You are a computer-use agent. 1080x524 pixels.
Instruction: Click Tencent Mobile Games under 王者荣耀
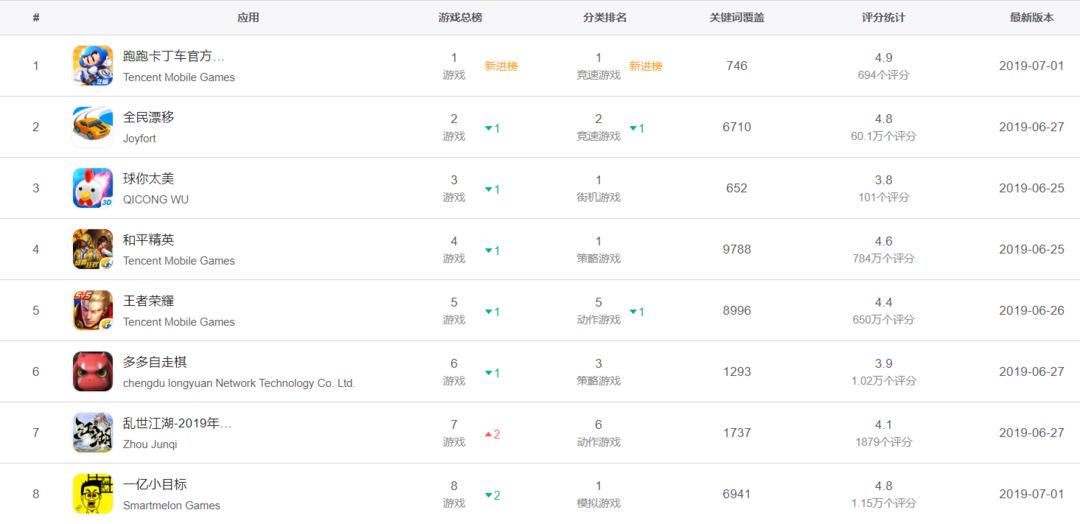(179, 322)
